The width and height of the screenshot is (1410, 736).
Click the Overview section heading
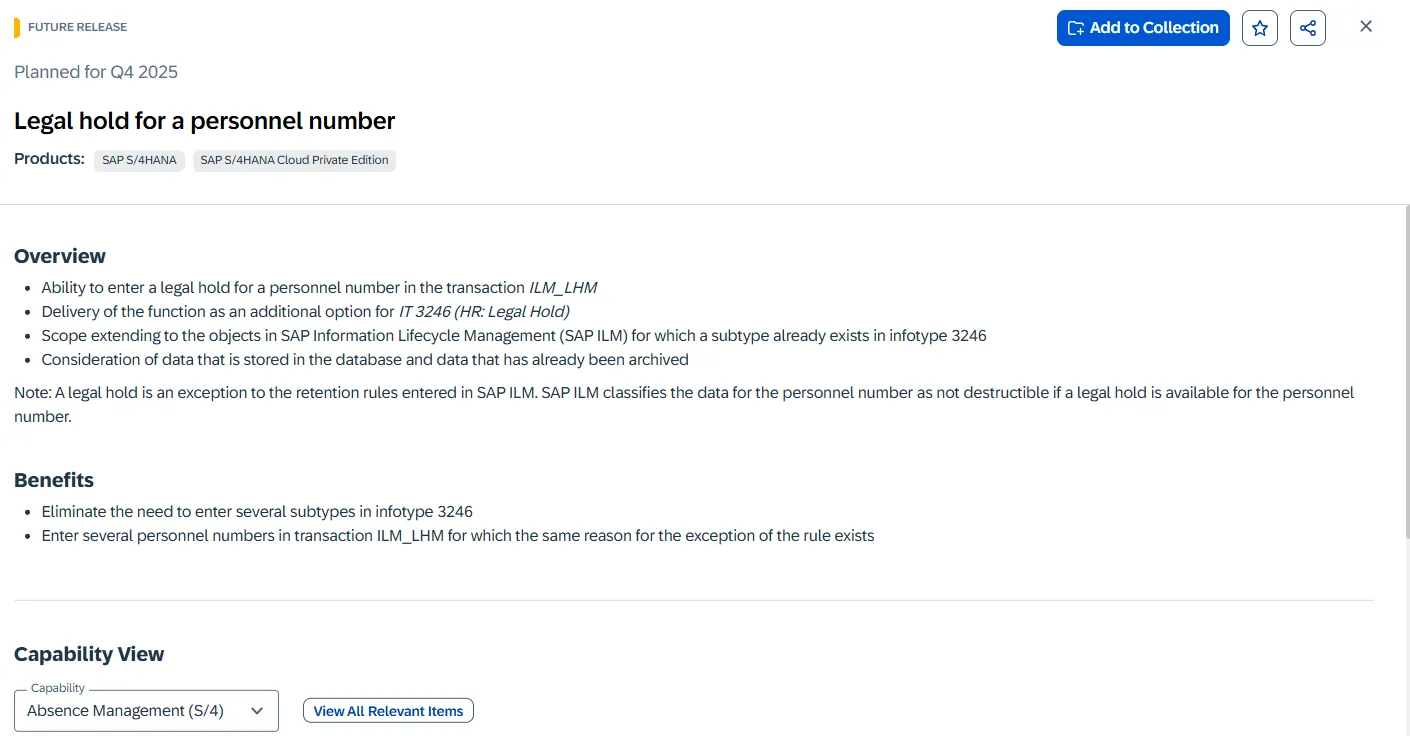tap(60, 256)
